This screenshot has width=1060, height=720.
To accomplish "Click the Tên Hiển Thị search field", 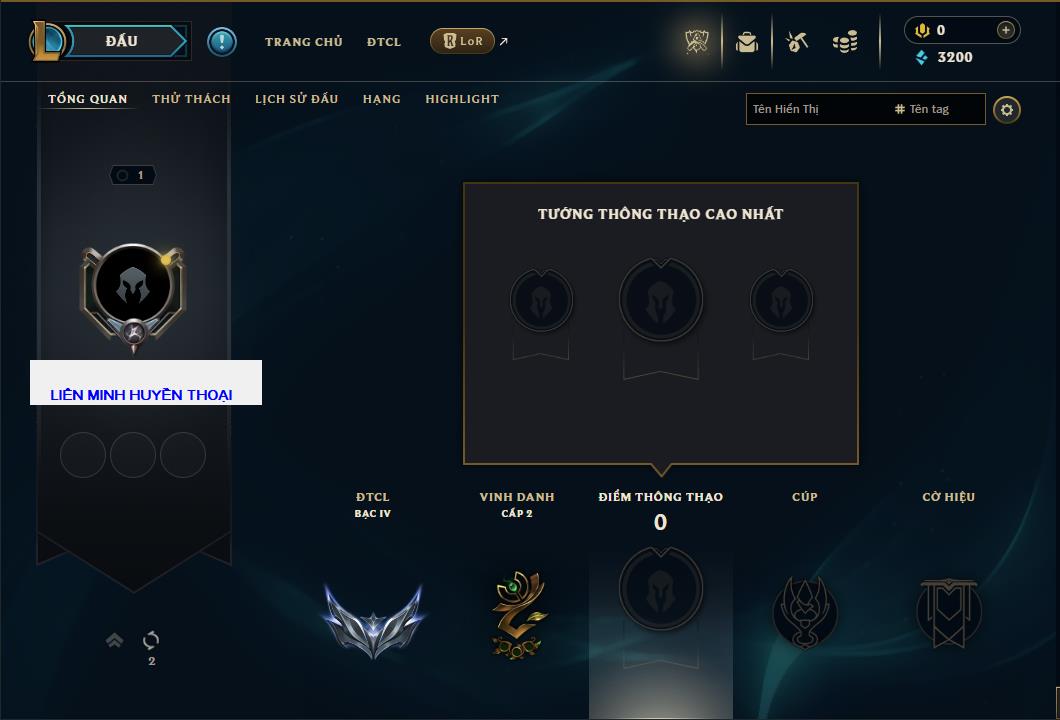I will (865, 109).
